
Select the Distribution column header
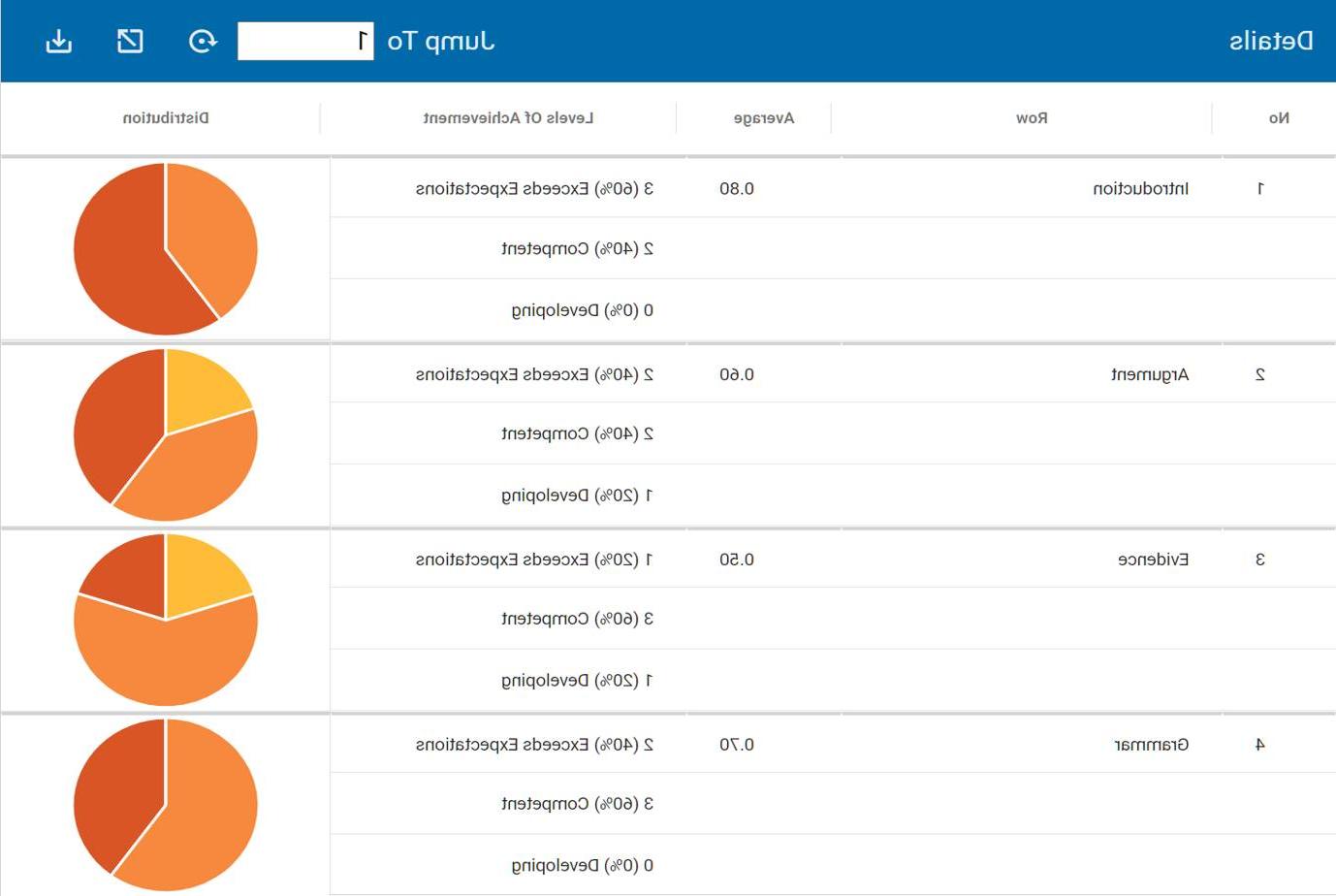click(166, 118)
